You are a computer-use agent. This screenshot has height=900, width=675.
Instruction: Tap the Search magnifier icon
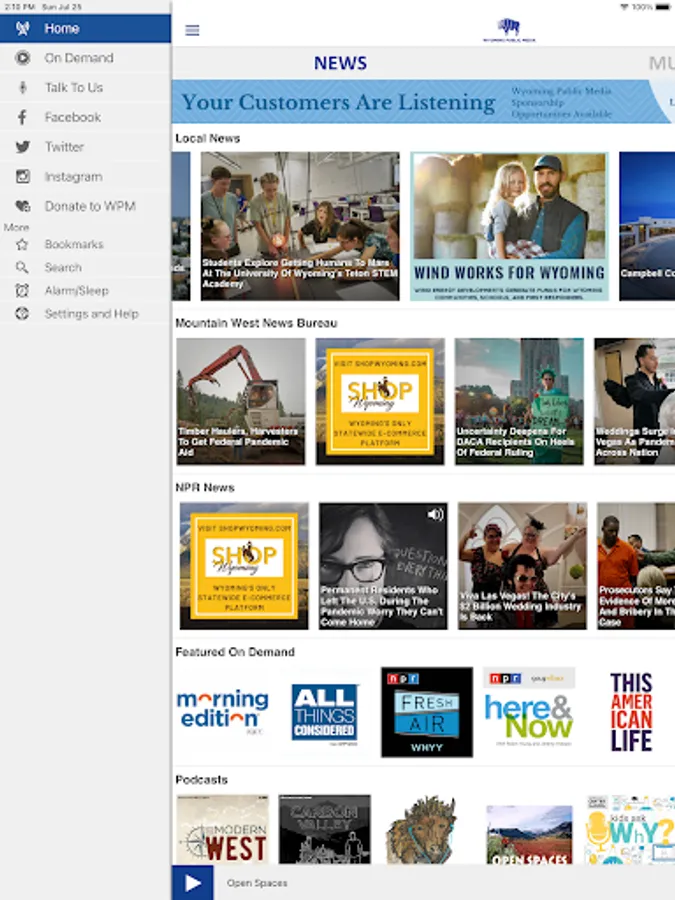pyautogui.click(x=22, y=267)
